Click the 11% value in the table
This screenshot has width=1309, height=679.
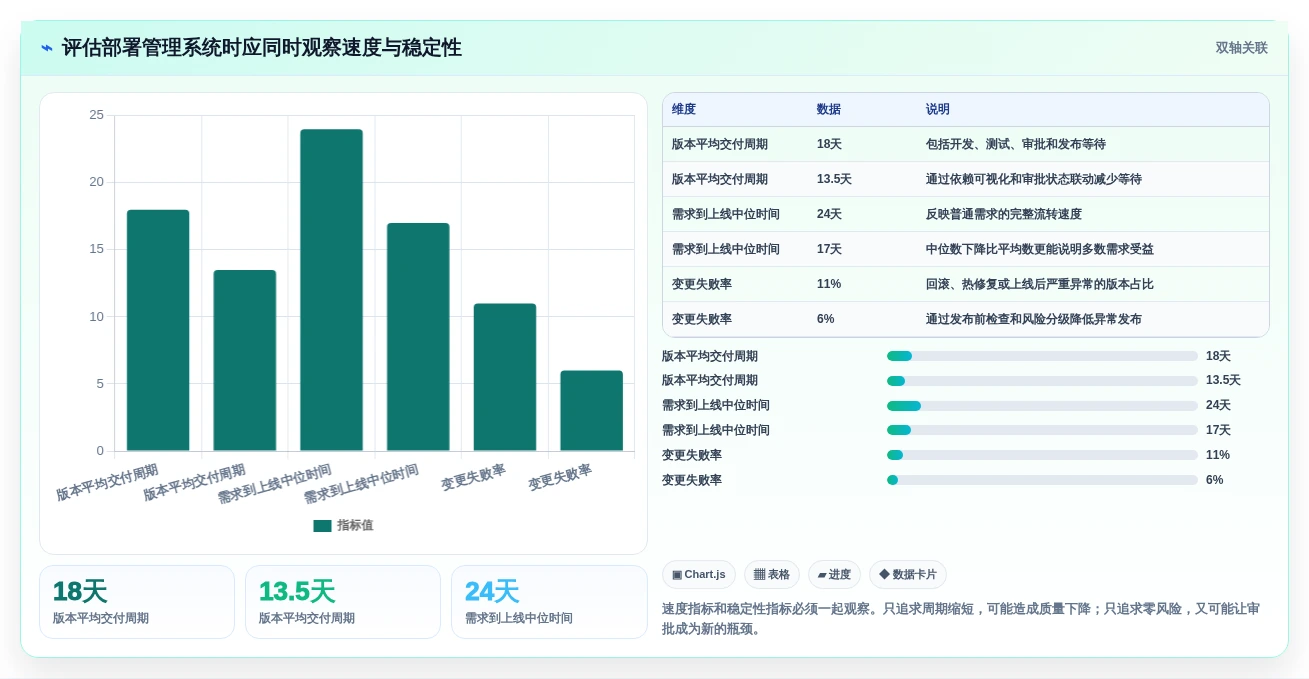[x=829, y=284]
